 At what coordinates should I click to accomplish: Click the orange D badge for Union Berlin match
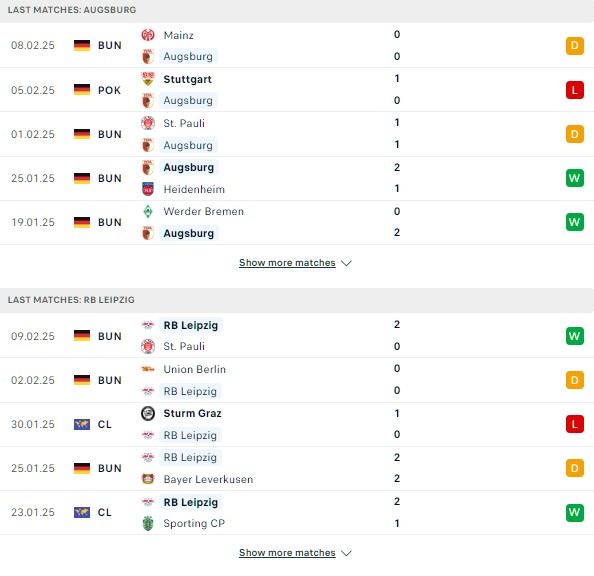[x=575, y=380]
